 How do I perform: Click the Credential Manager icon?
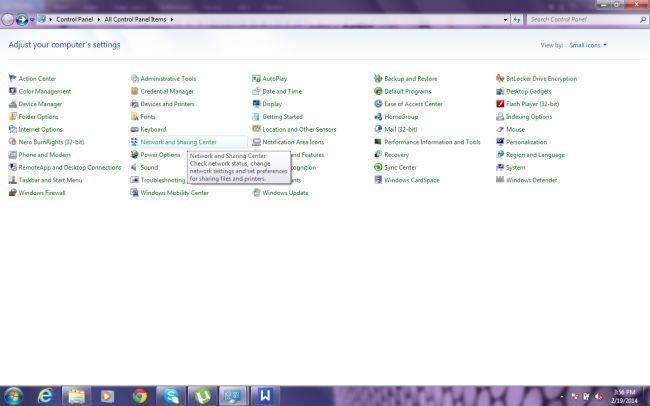click(x=134, y=91)
